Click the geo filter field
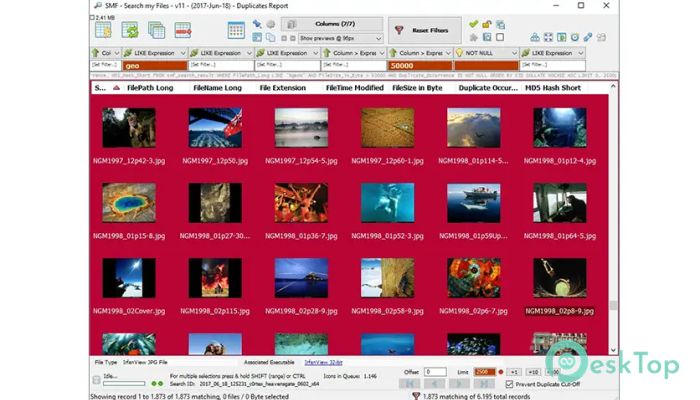The image size is (700, 400). pyautogui.click(x=155, y=66)
